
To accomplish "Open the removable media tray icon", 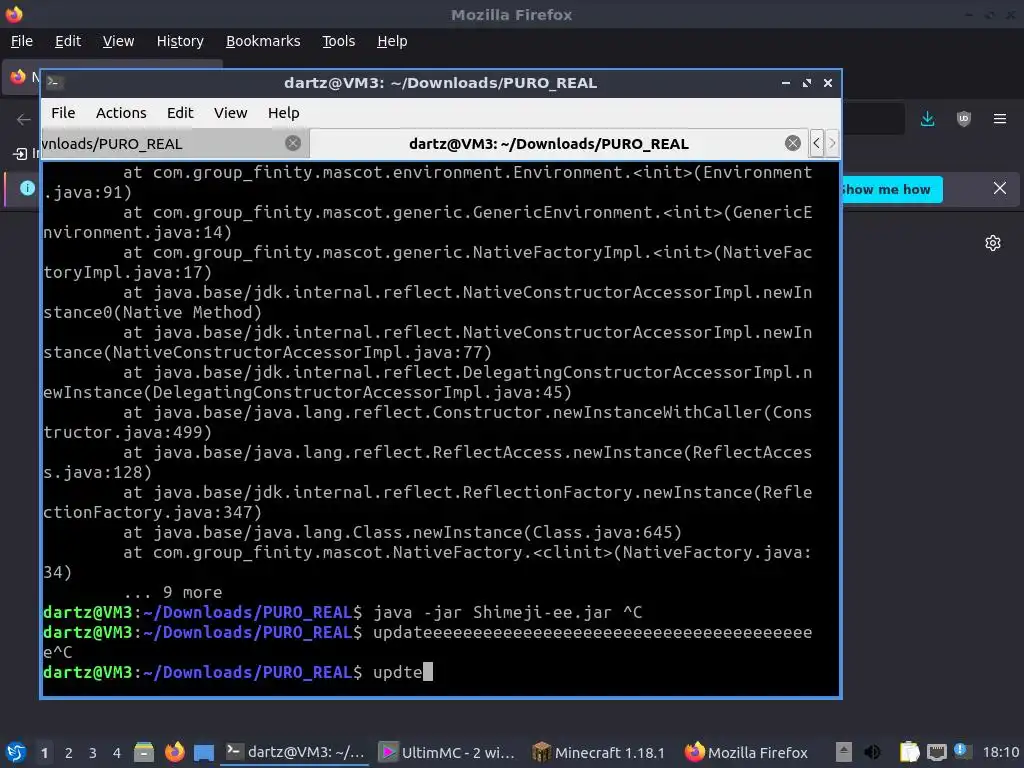I will point(844,752).
